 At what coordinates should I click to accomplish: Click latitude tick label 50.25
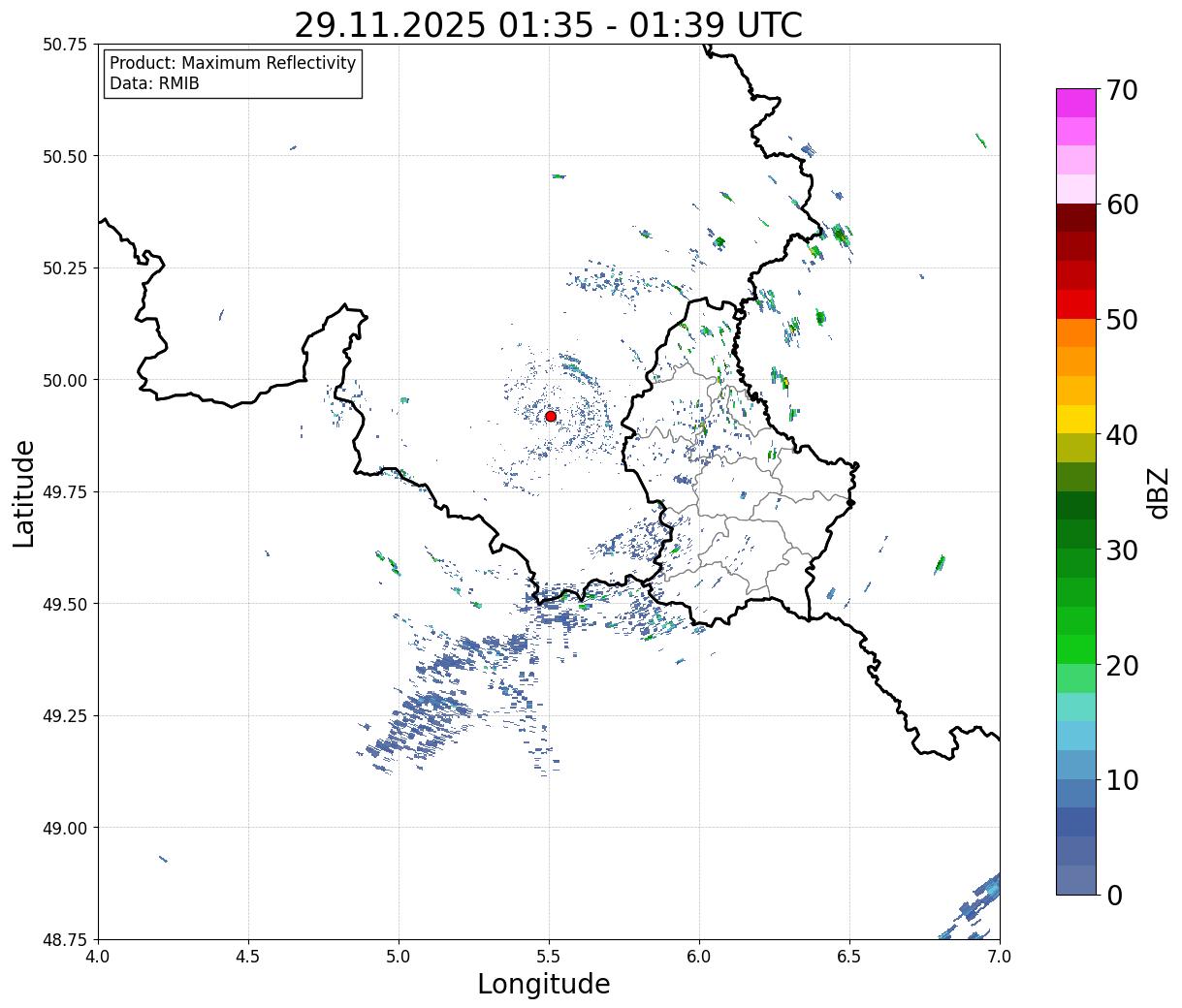coord(64,268)
